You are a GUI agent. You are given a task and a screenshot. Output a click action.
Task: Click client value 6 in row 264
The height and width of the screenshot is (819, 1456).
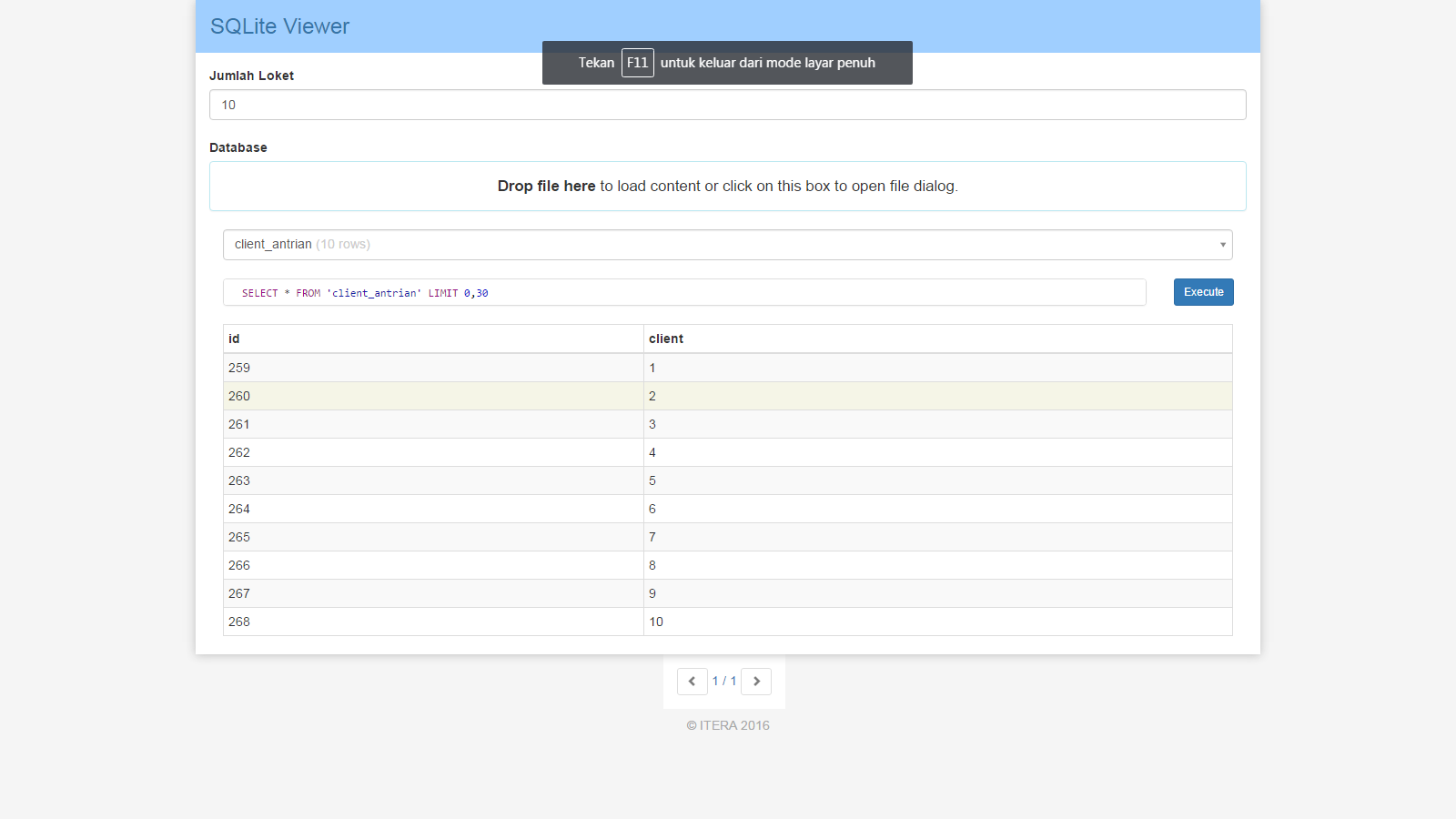click(x=938, y=509)
